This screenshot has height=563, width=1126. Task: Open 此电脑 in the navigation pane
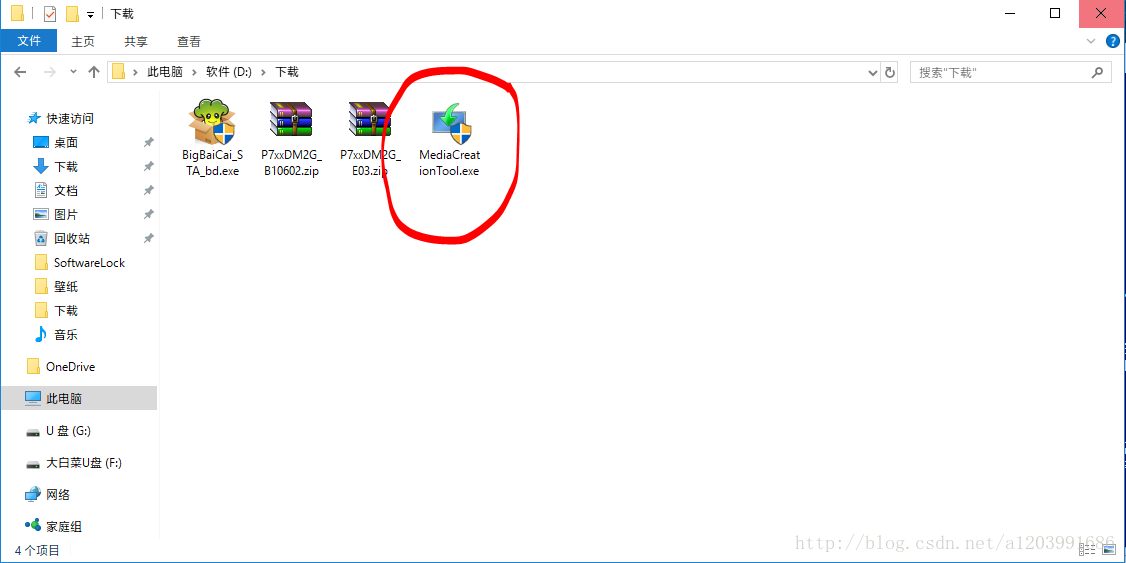point(63,398)
